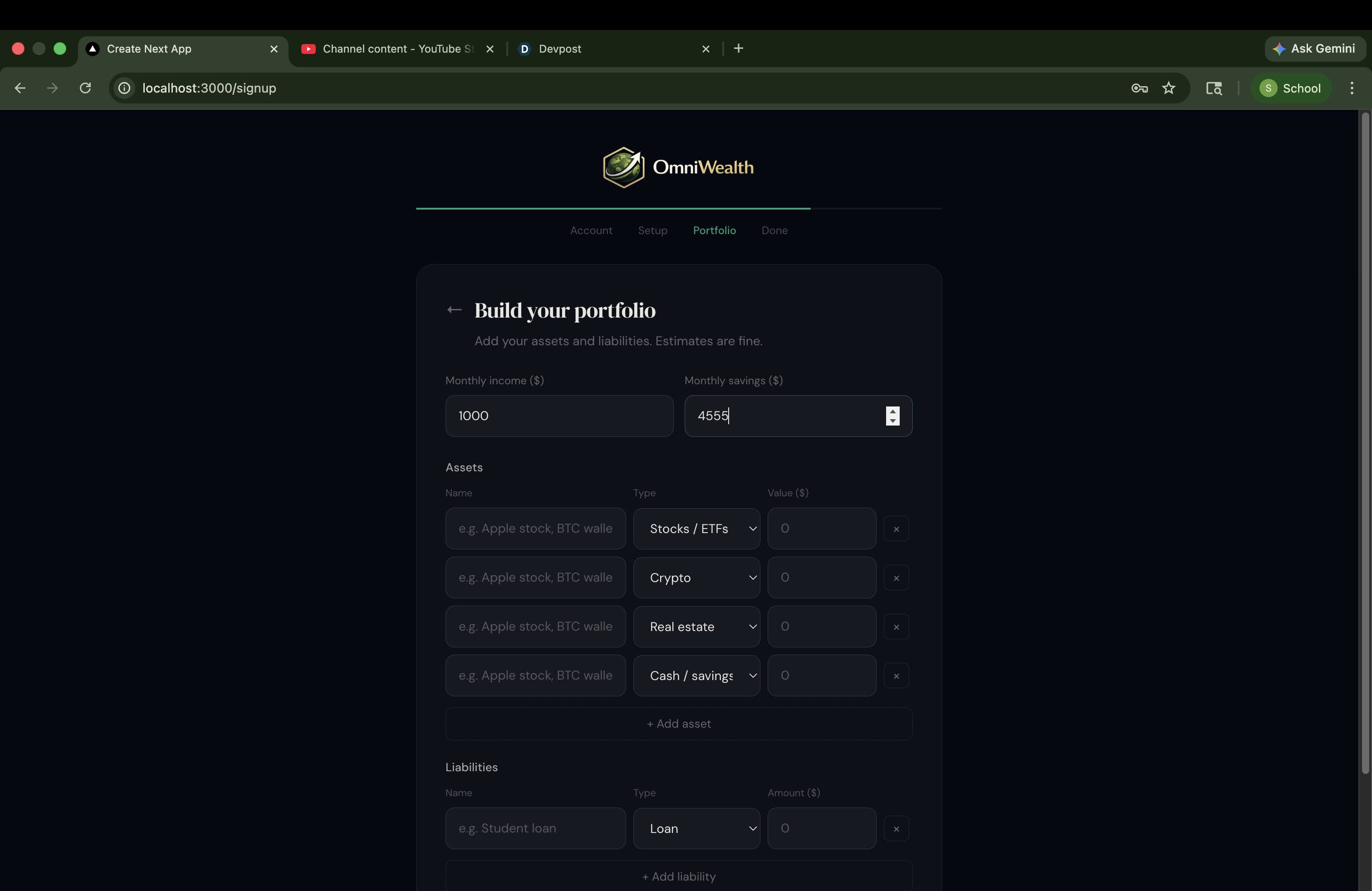The height and width of the screenshot is (891, 1372).
Task: Open the Loan type dropdown
Action: (696, 829)
